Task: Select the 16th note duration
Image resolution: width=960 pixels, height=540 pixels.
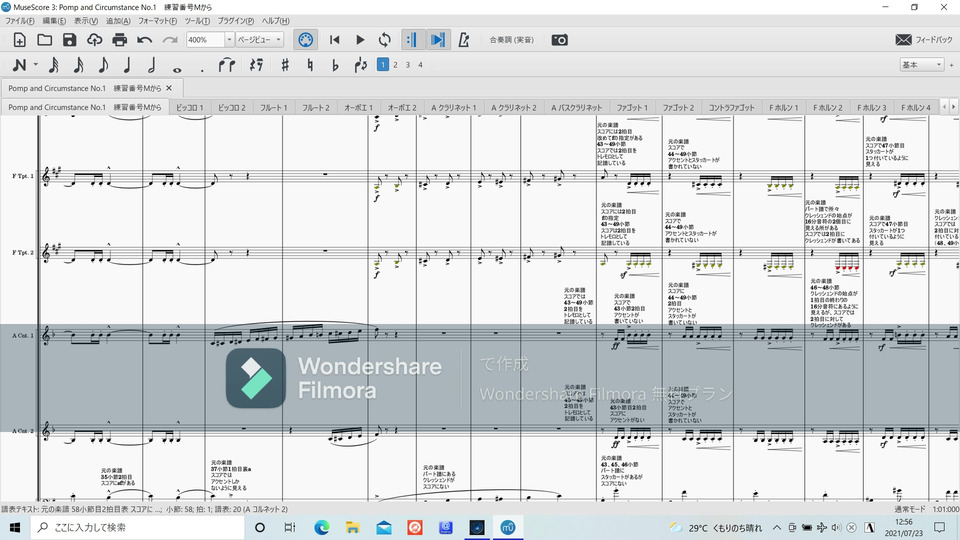Action: pyautogui.click(x=78, y=65)
